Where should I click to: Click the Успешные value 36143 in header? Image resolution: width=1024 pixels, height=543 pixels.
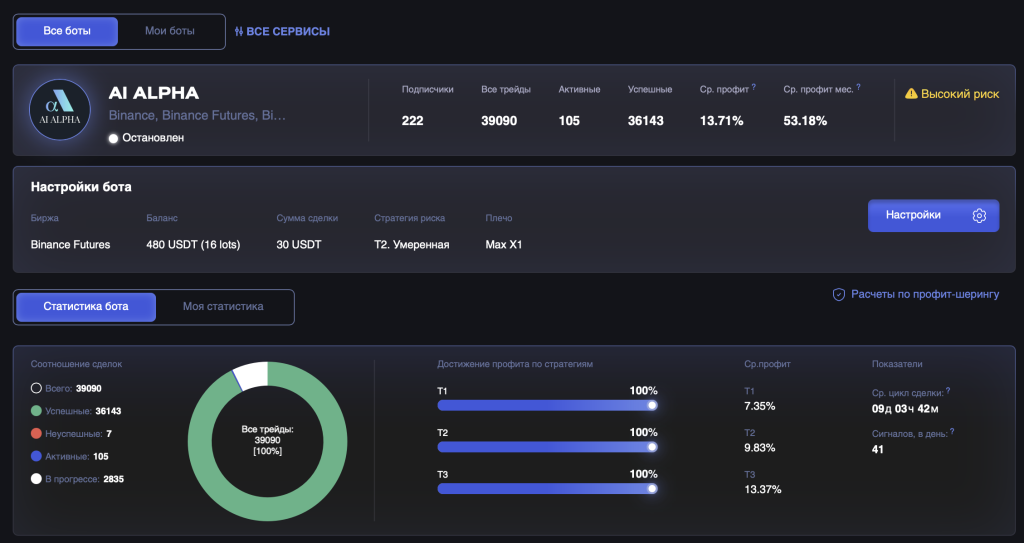point(646,121)
